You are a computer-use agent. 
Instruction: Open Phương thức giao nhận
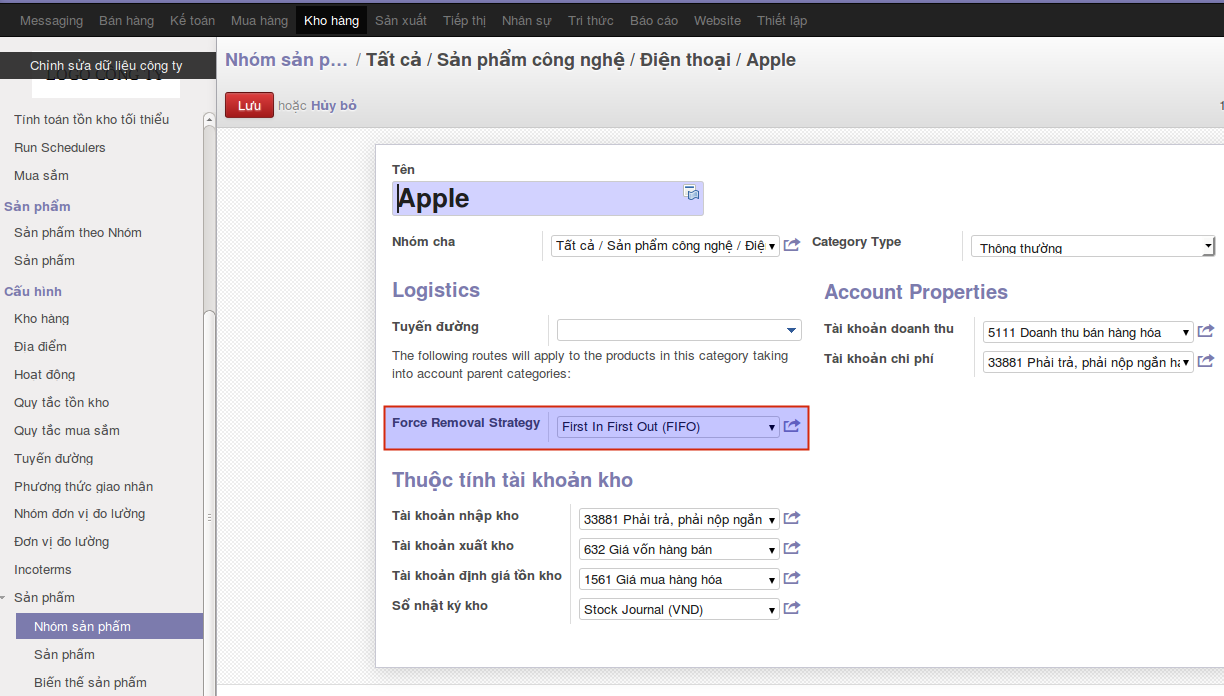[84, 487]
